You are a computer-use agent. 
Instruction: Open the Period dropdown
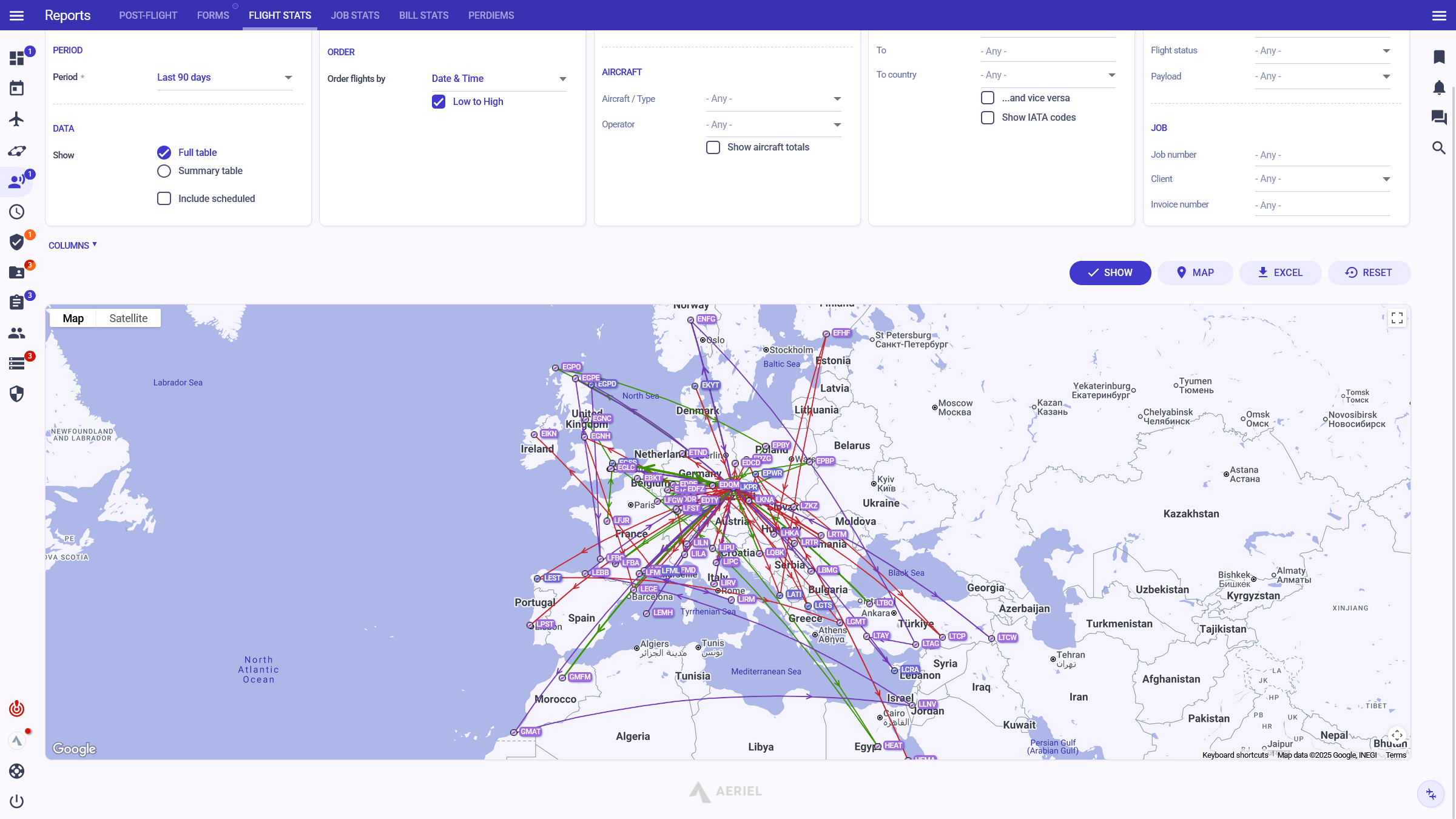[x=224, y=78]
